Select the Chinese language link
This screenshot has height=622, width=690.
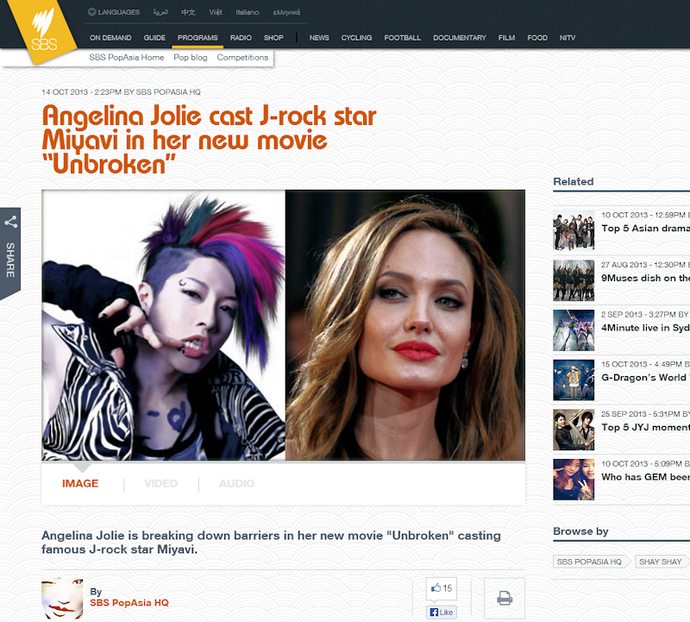tap(188, 12)
